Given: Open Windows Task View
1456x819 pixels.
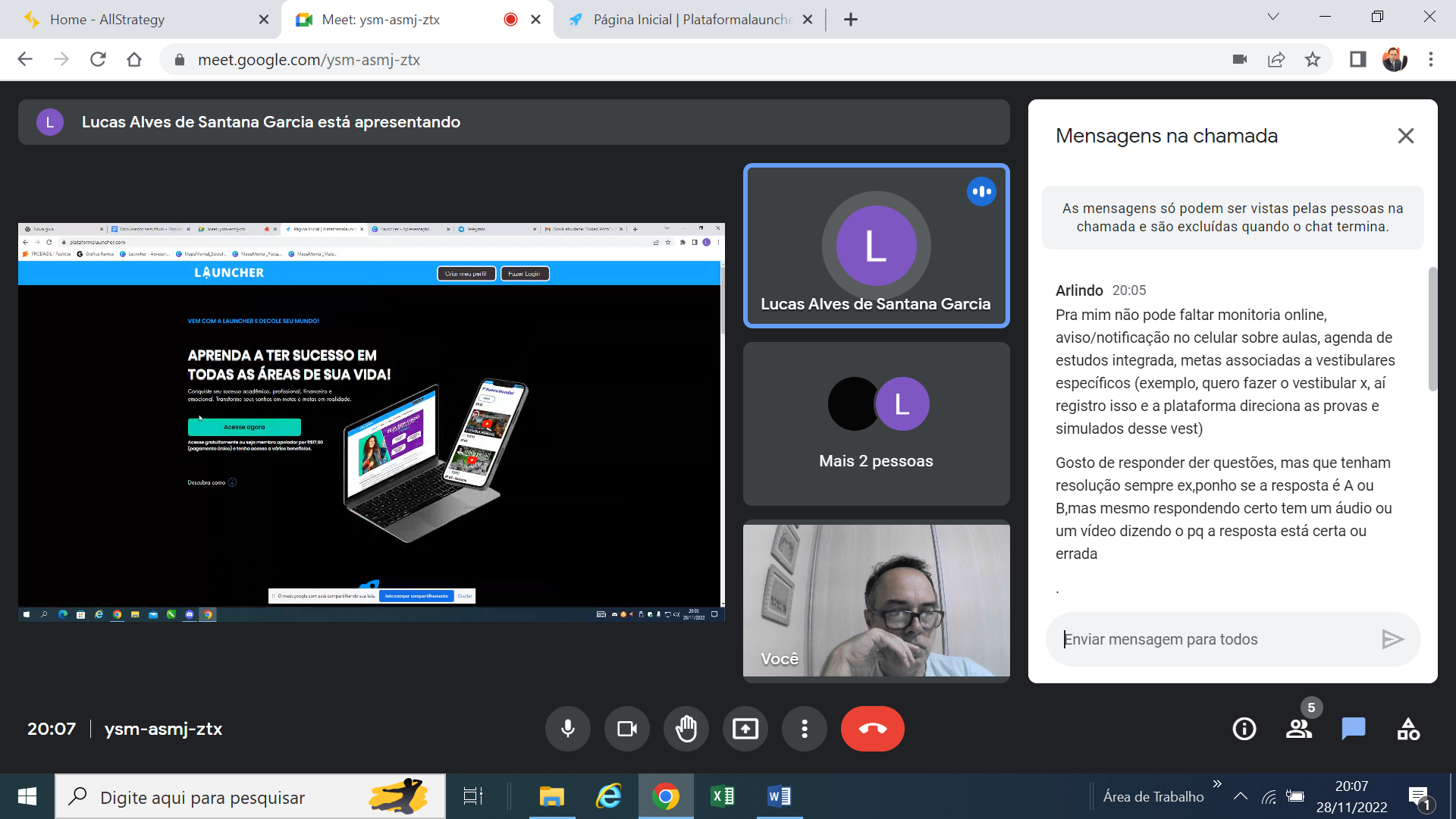Looking at the screenshot, I should [472, 796].
